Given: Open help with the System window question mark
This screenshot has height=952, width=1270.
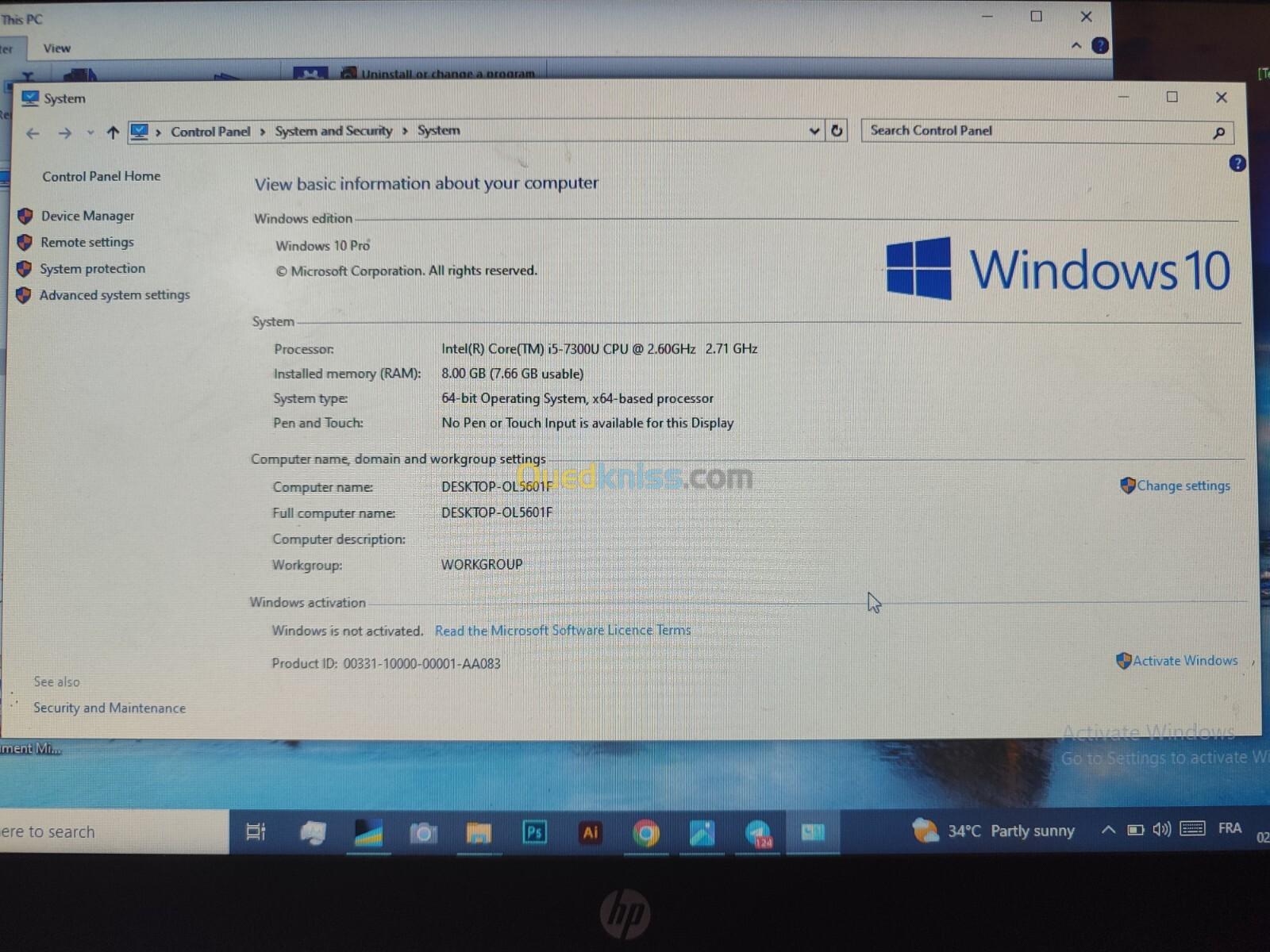Looking at the screenshot, I should click(x=1237, y=163).
